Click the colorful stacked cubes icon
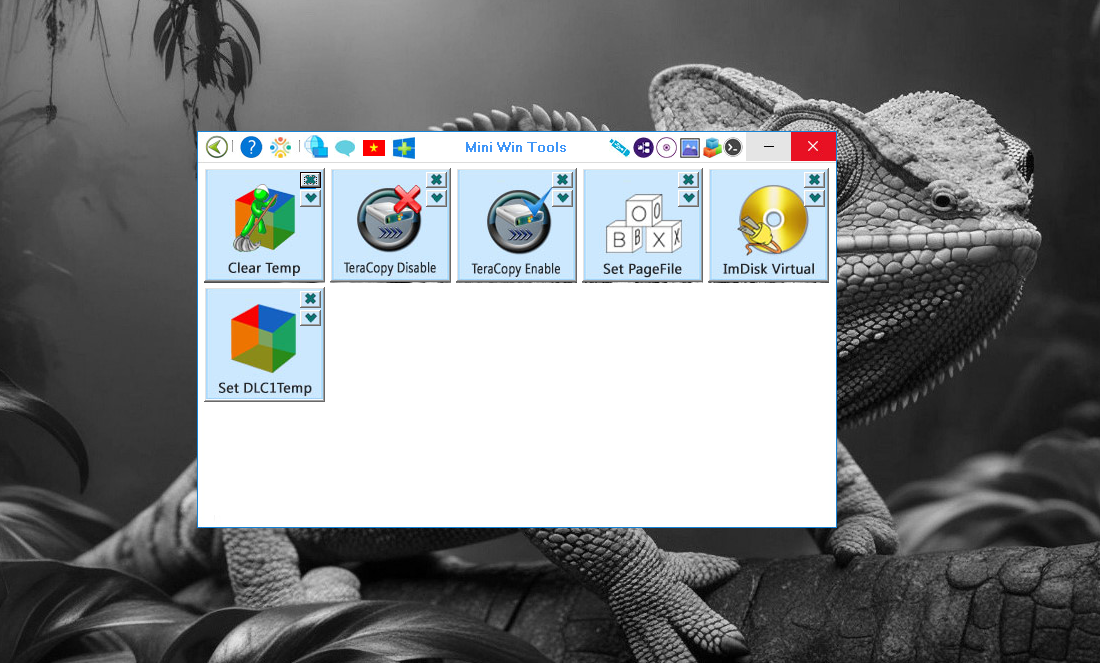This screenshot has width=1100, height=663. 711,148
